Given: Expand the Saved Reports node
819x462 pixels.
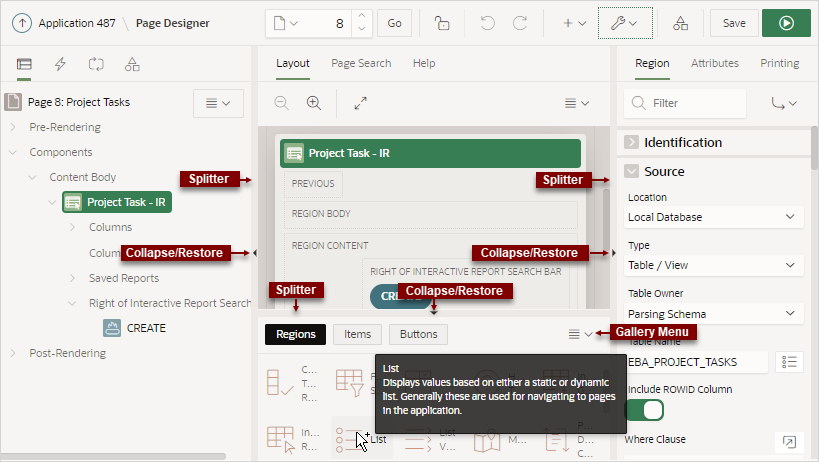Looking at the screenshot, I should [72, 278].
